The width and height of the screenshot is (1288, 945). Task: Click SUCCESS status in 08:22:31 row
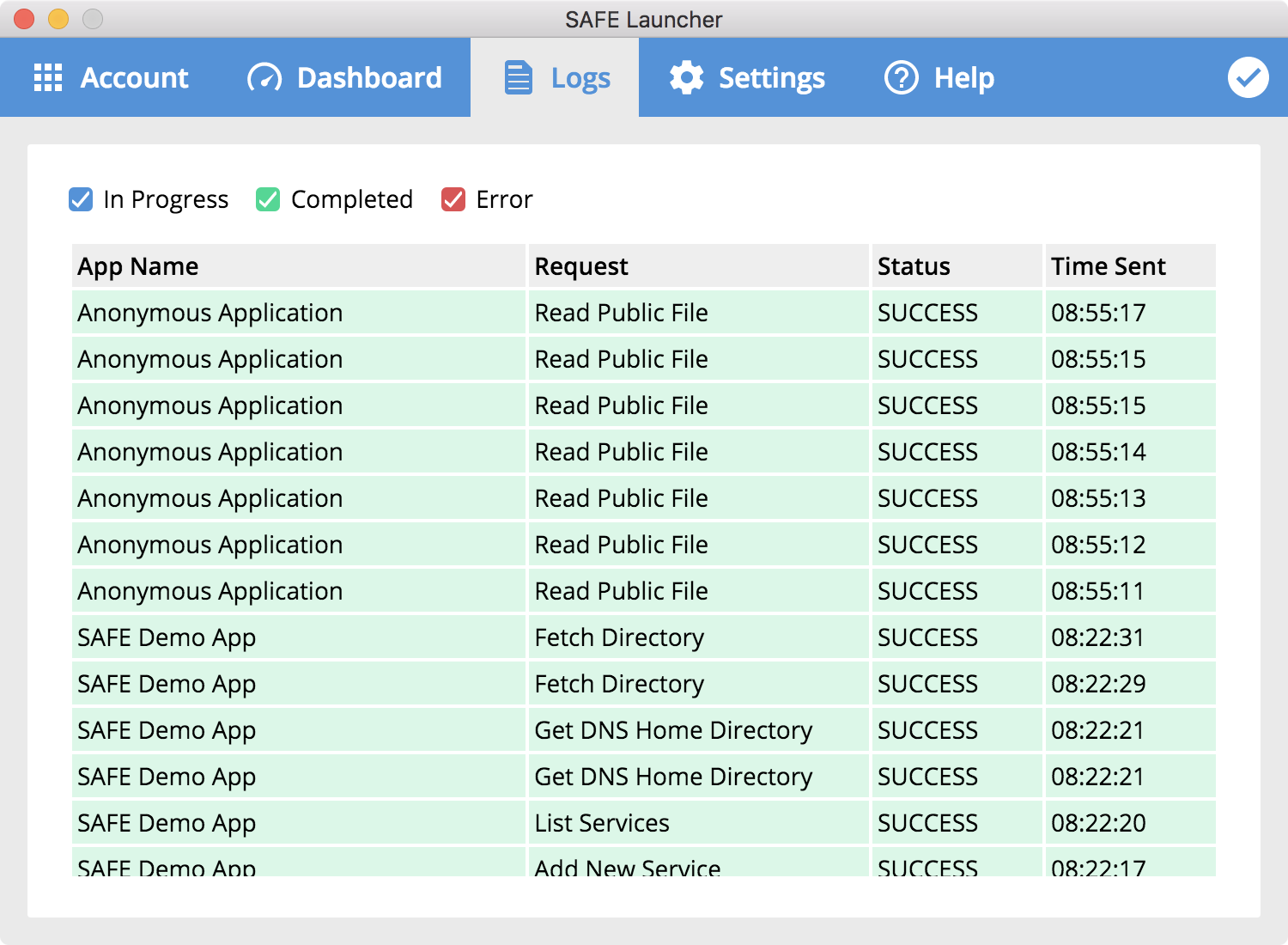(957, 637)
